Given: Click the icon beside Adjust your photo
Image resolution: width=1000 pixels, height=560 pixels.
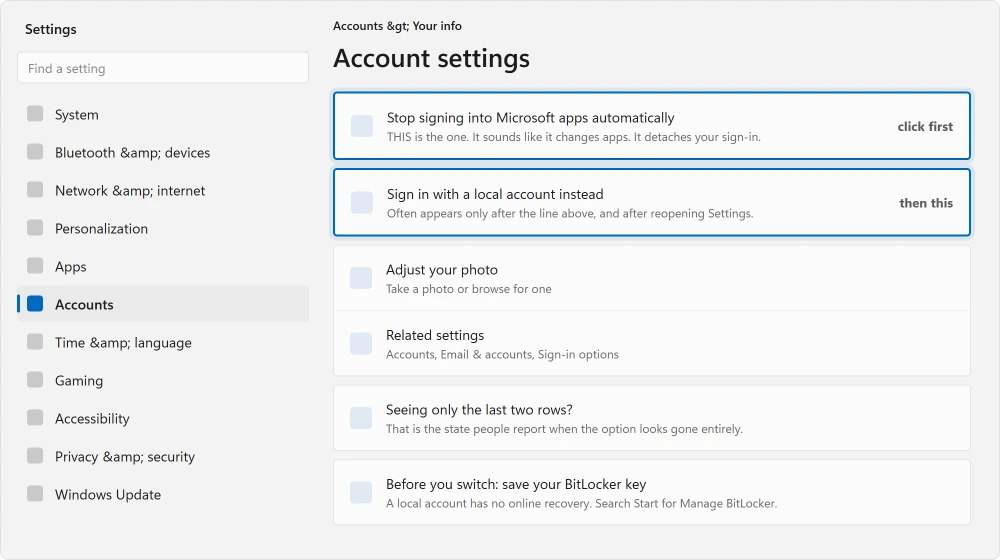Looking at the screenshot, I should point(361,278).
